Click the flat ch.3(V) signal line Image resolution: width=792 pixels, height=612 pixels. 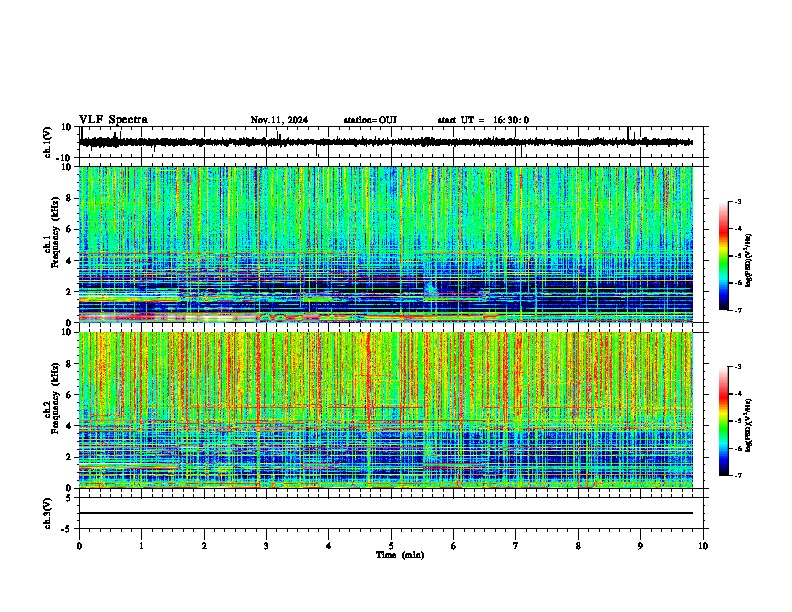tap(386, 513)
